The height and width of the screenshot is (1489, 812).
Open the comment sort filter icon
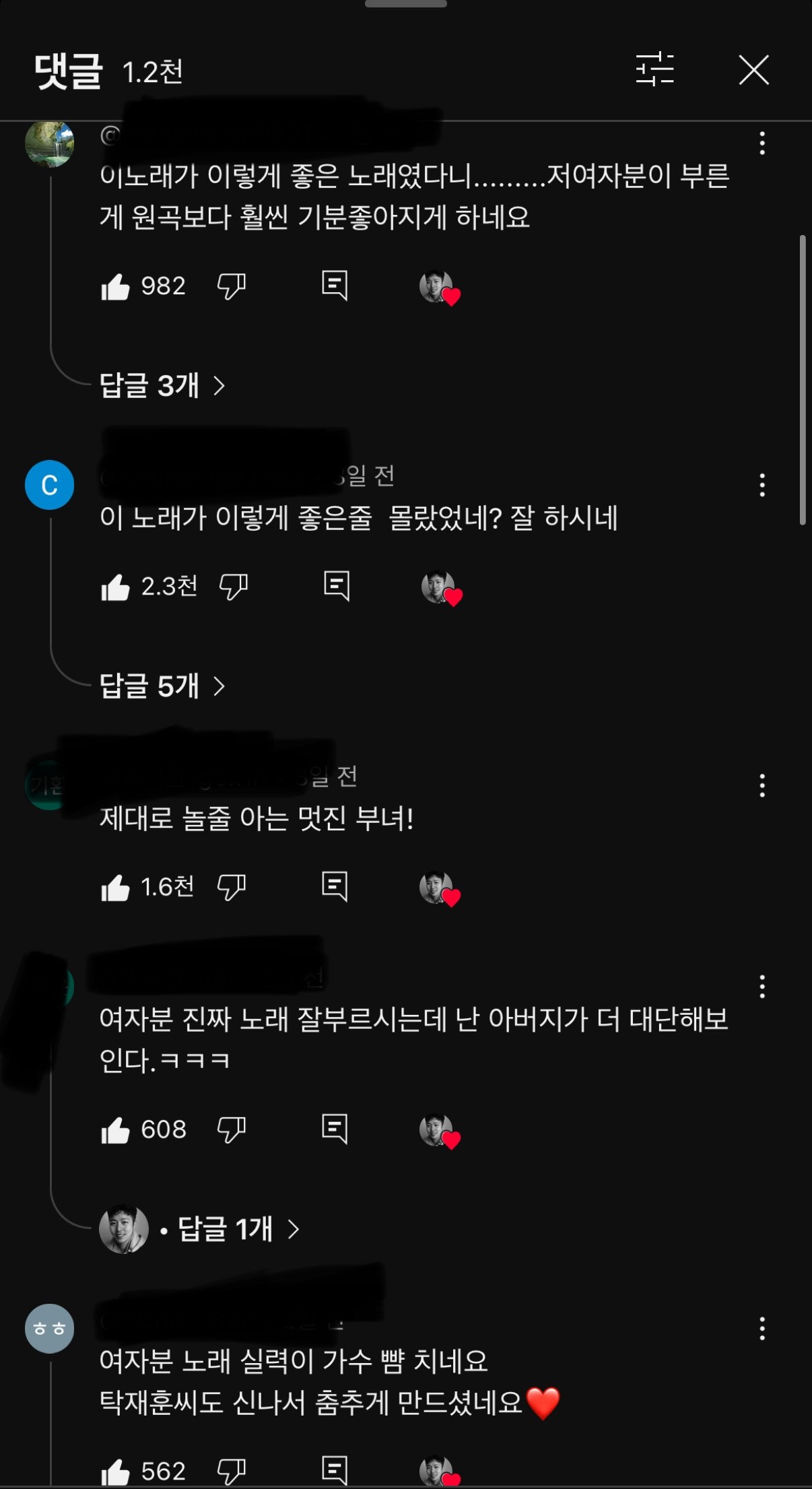pos(654,69)
